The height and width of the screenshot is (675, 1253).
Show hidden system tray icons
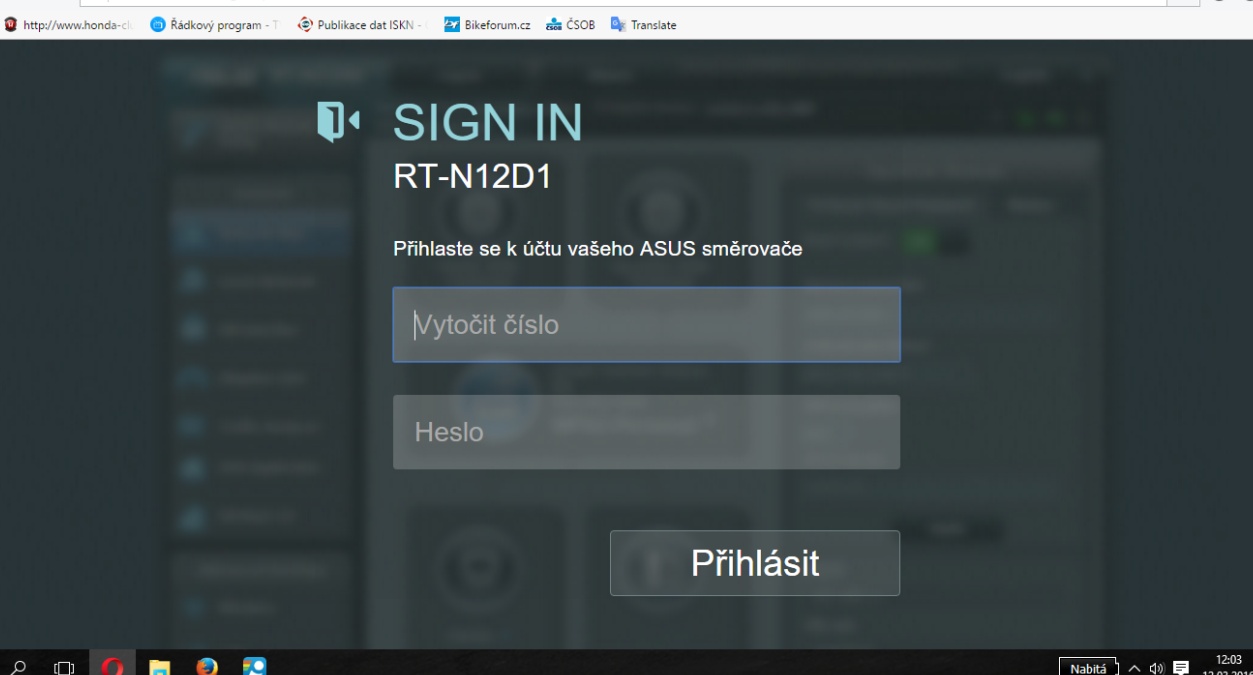pos(1134,668)
